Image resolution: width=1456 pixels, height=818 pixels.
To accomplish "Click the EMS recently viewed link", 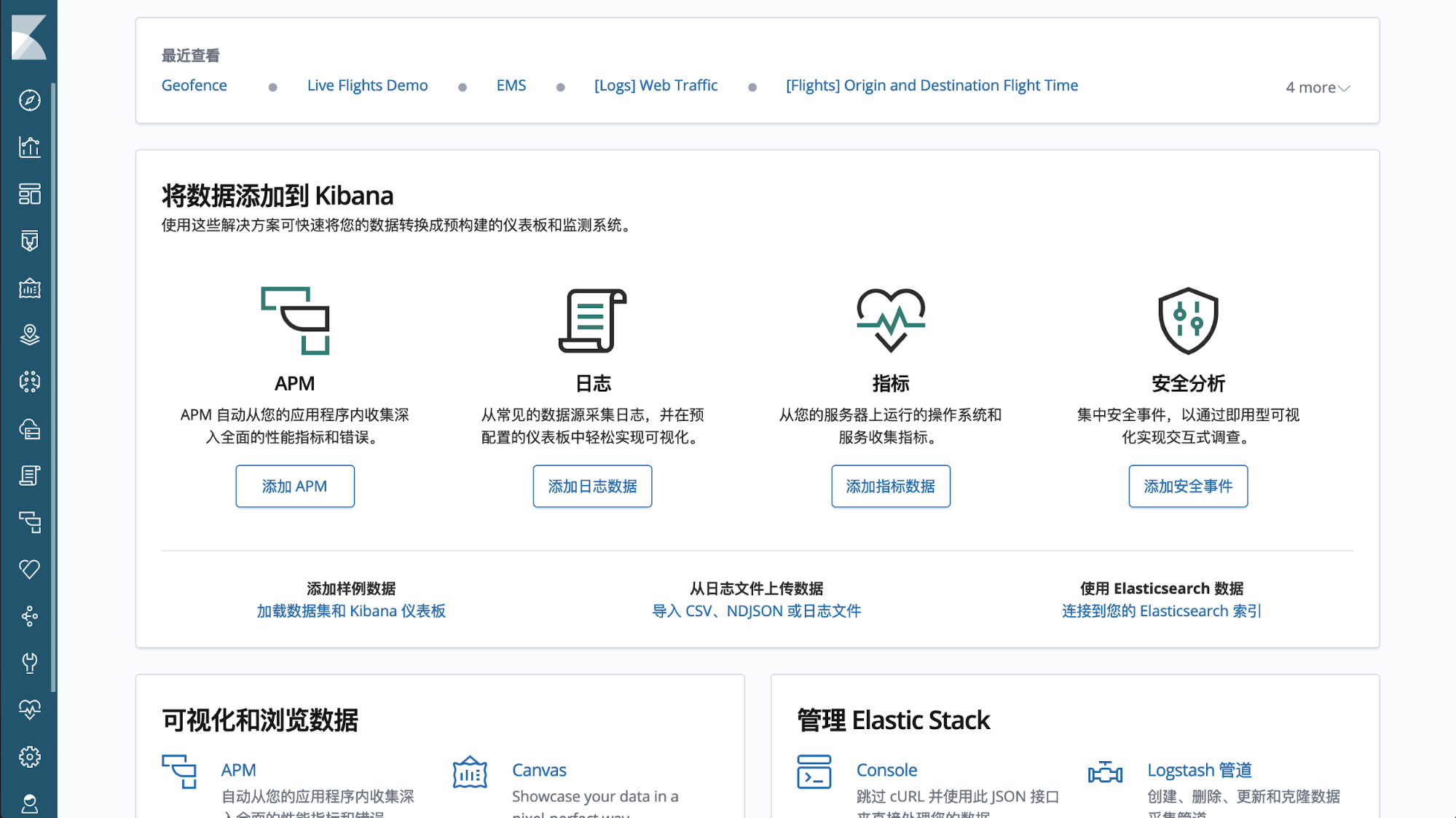I will pos(512,85).
